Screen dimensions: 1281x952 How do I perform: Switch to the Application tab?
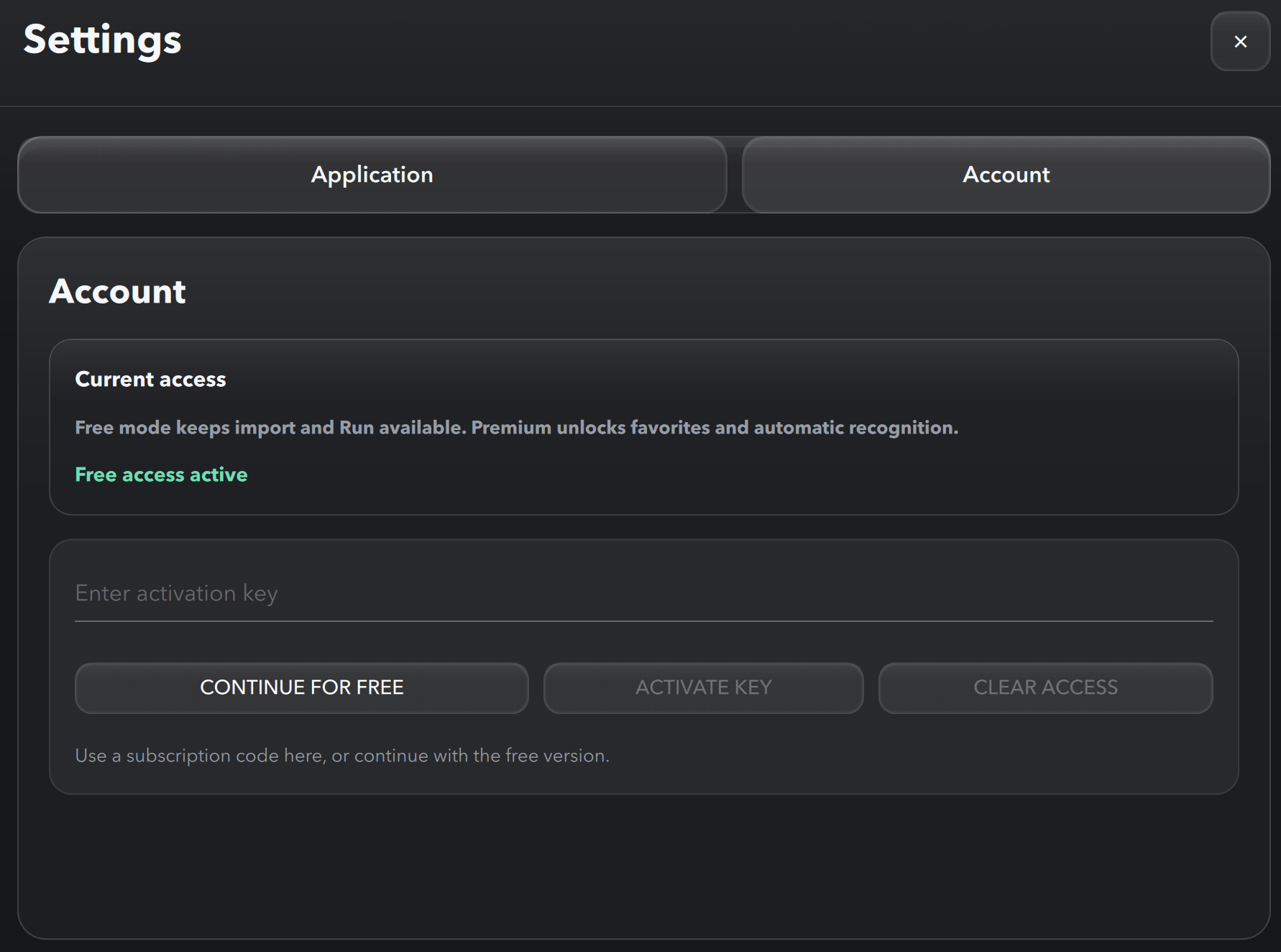pos(372,175)
